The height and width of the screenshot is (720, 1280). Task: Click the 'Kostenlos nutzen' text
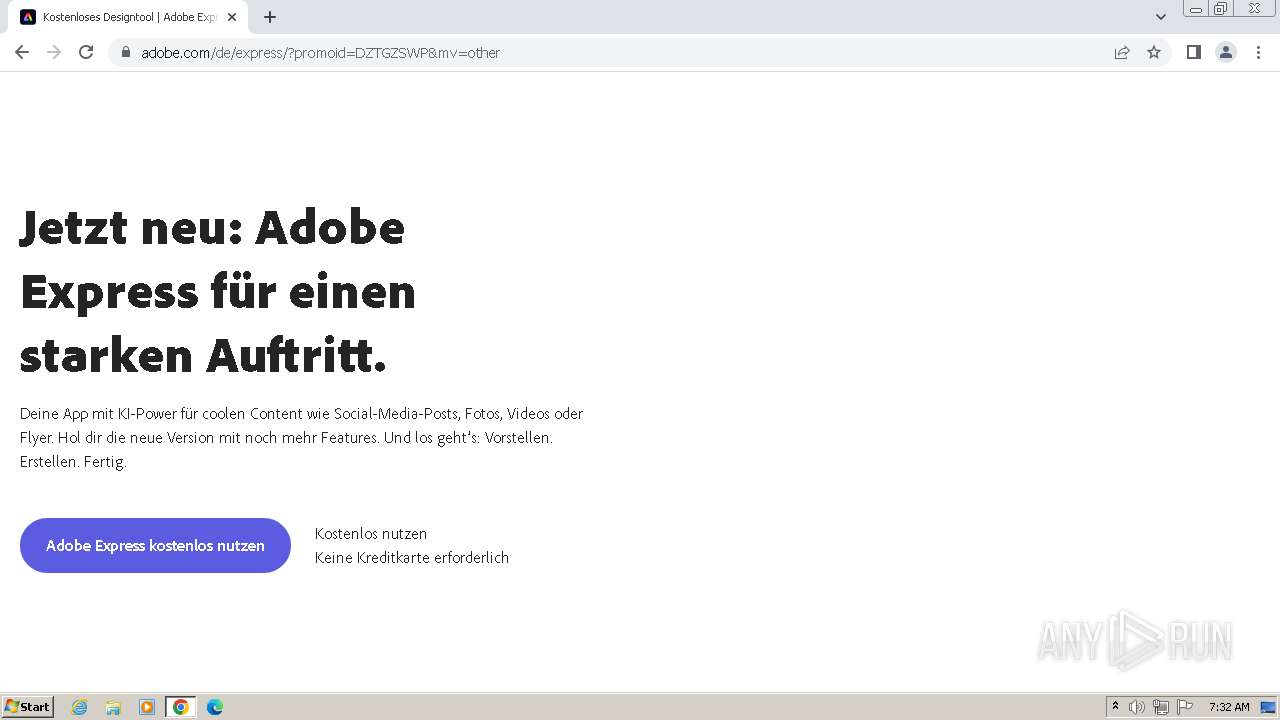[x=371, y=534]
